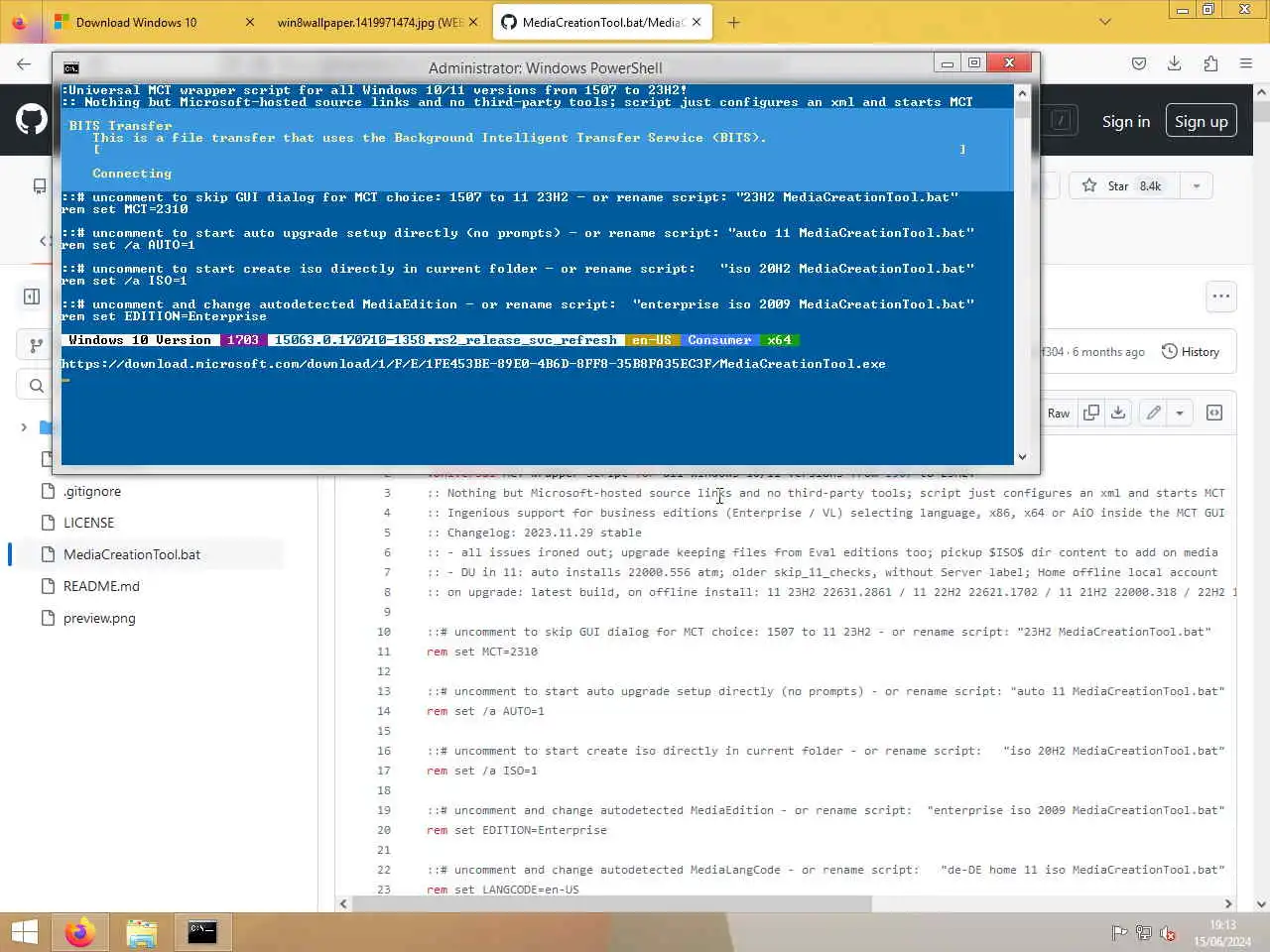This screenshot has width=1270, height=952.
Task: Go back using Firefox back arrow
Action: click(x=24, y=63)
